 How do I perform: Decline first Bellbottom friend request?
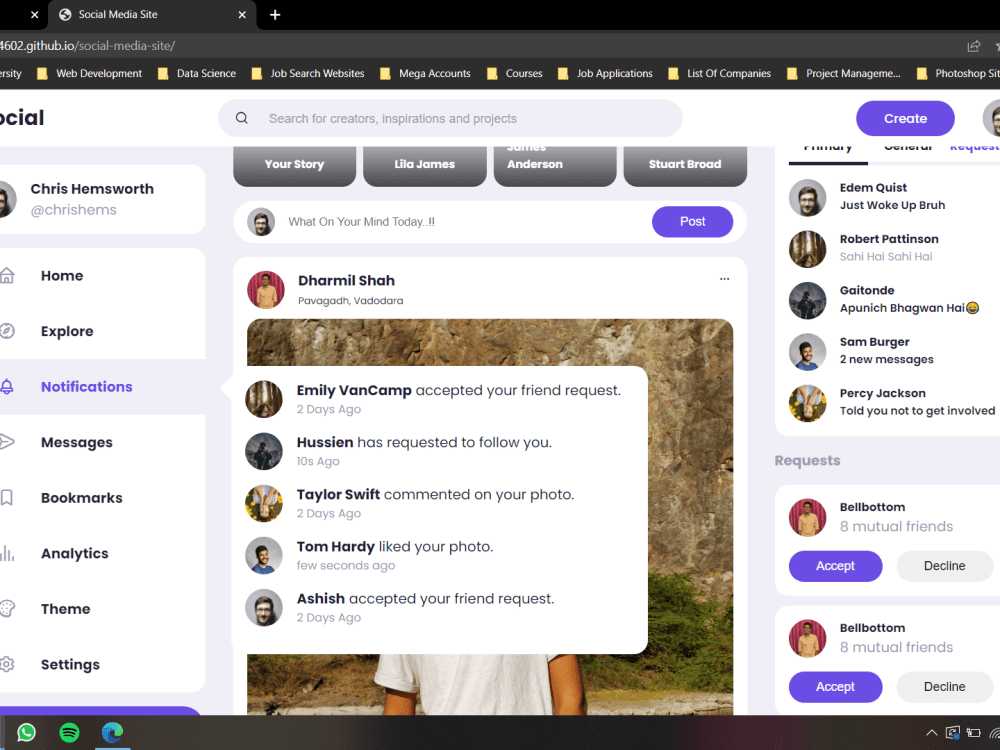pyautogui.click(x=945, y=566)
